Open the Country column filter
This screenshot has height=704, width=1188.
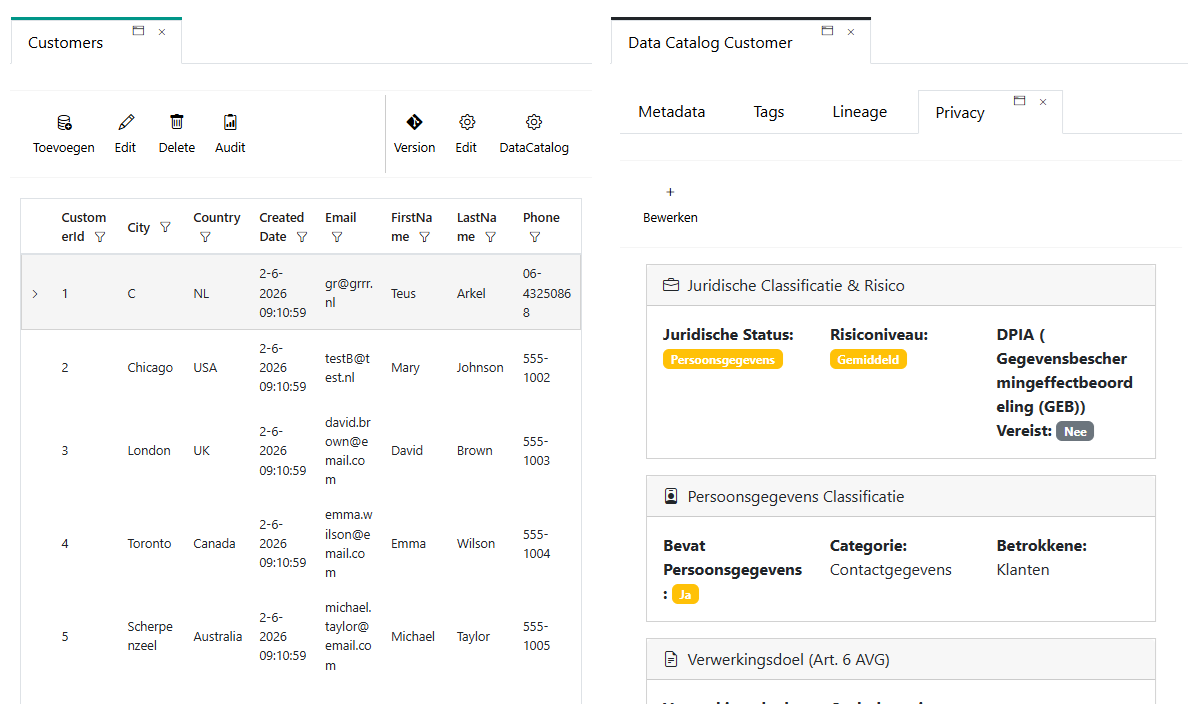click(205, 237)
